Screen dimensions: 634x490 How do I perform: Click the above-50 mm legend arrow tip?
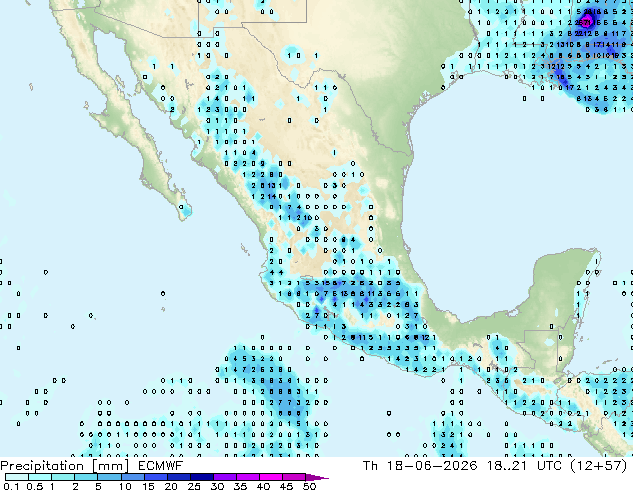[x=317, y=477]
